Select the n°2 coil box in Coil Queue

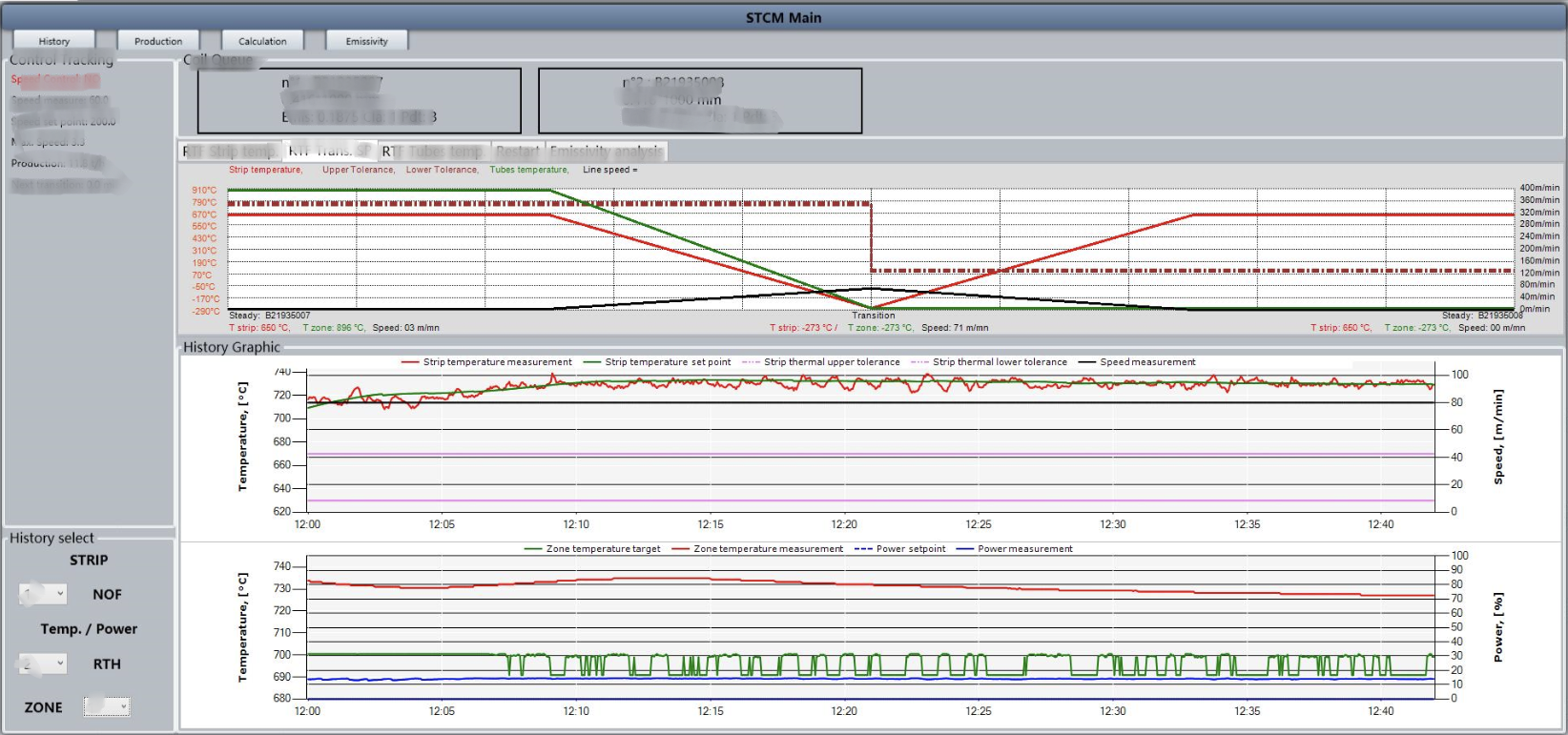700,100
